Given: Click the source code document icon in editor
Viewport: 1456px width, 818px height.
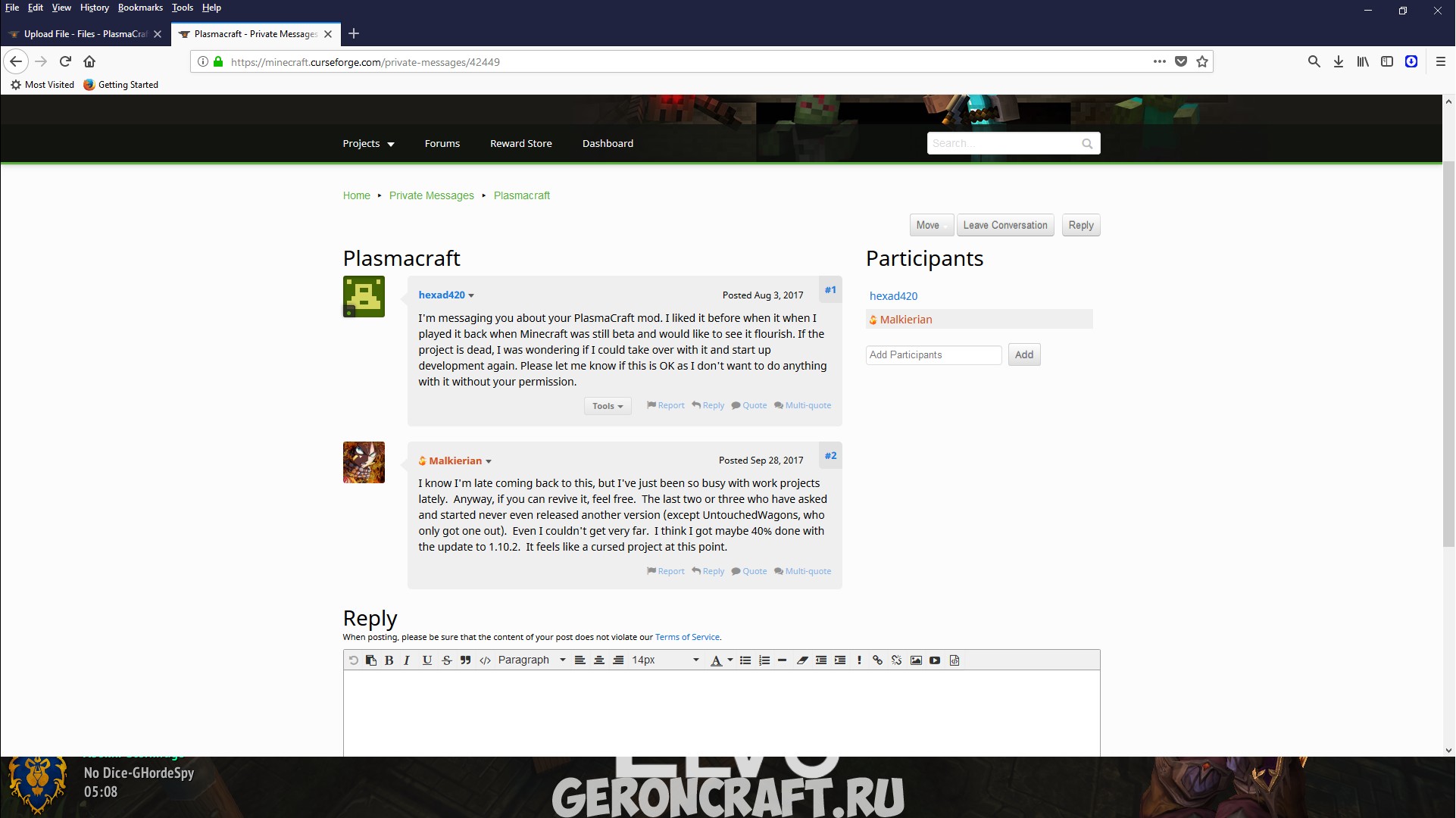Looking at the screenshot, I should coord(955,660).
